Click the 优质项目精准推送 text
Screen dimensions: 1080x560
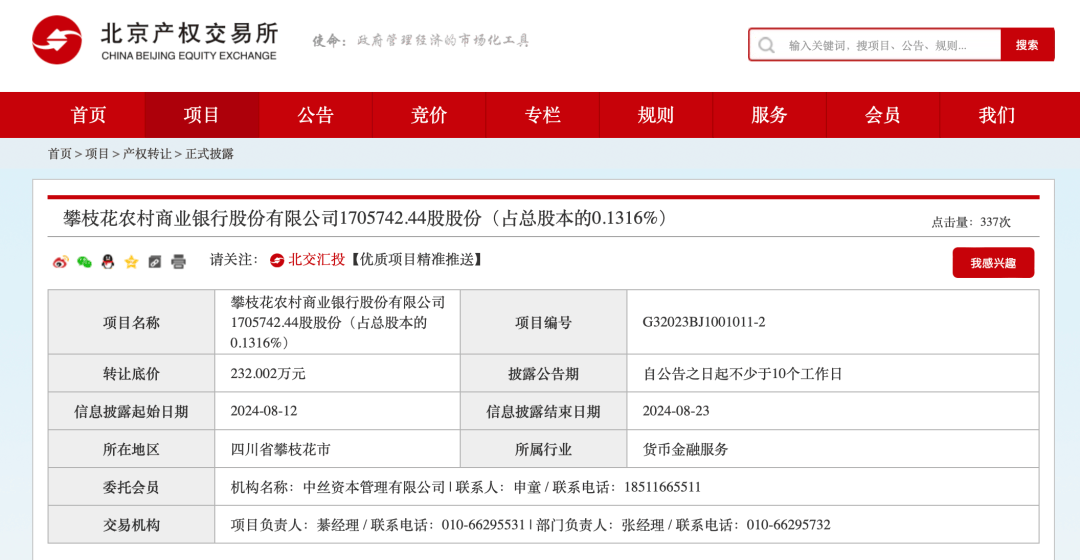coord(417,260)
